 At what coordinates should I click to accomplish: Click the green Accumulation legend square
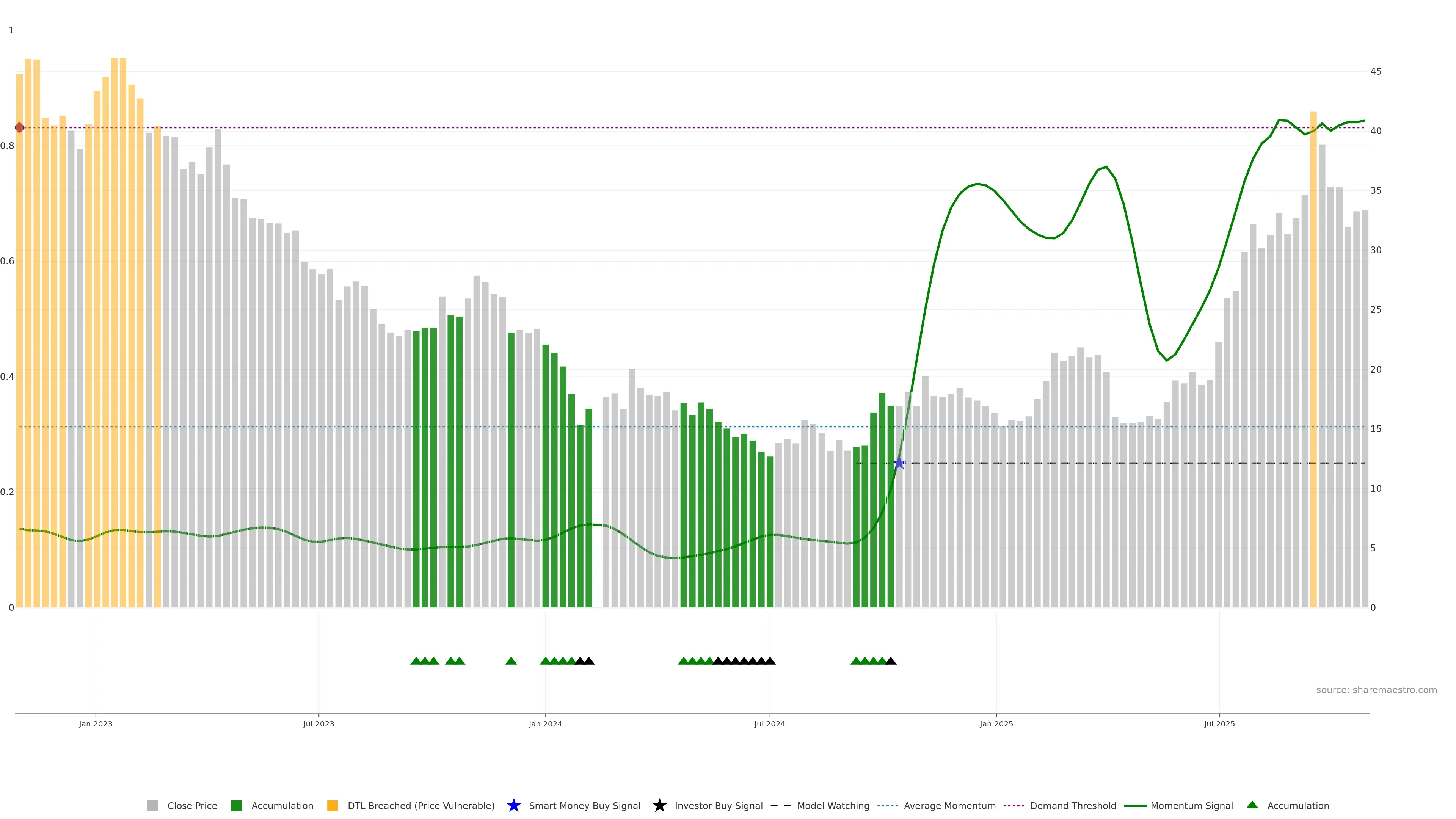click(x=236, y=805)
